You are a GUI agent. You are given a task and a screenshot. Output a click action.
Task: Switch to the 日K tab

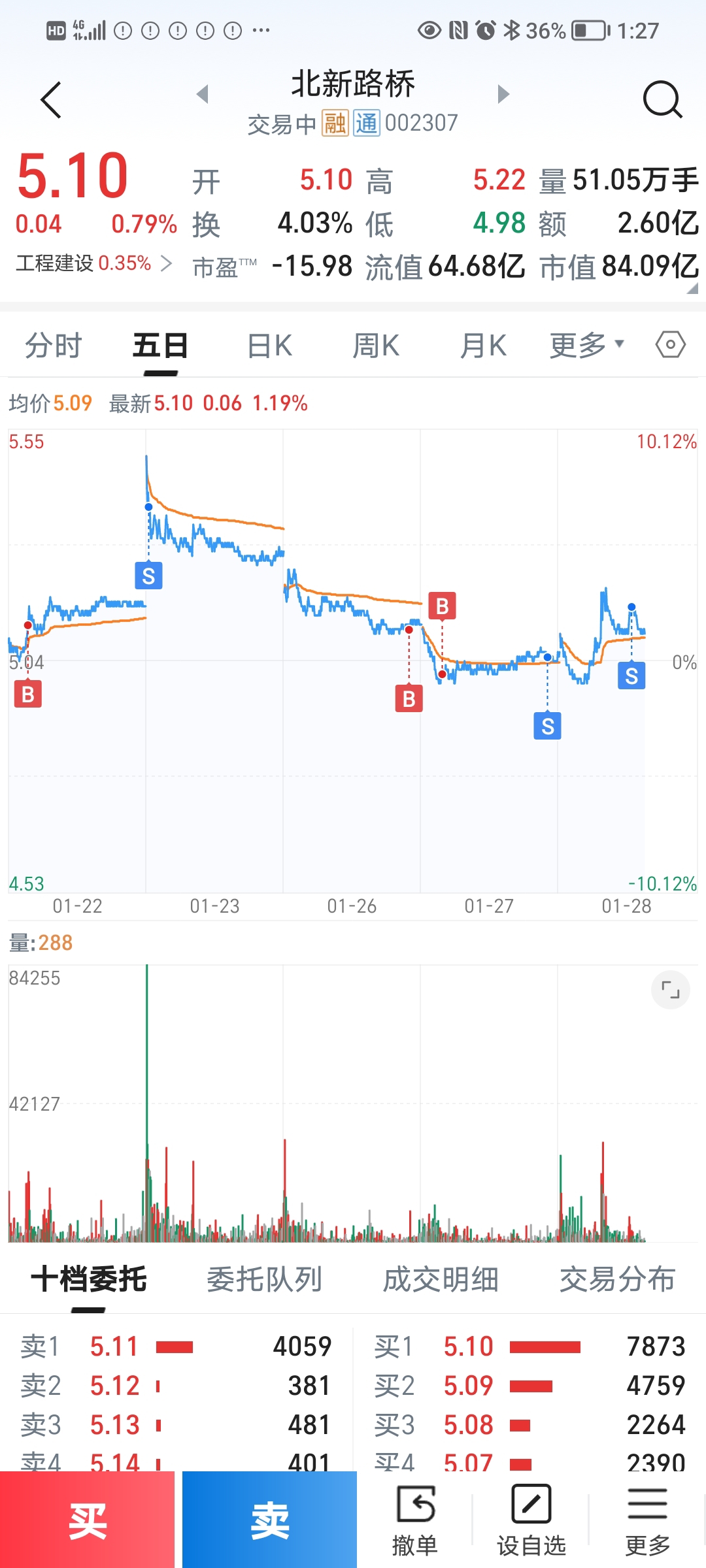[x=269, y=345]
